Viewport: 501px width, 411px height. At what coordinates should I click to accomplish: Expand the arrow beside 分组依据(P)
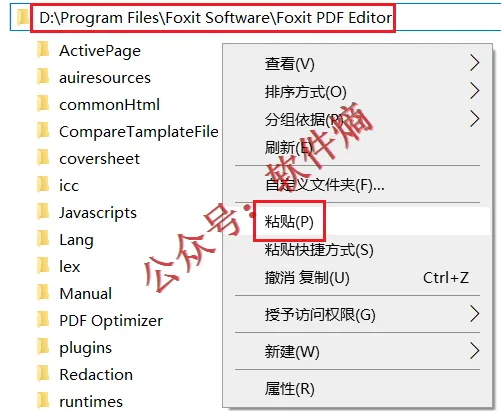click(x=475, y=119)
